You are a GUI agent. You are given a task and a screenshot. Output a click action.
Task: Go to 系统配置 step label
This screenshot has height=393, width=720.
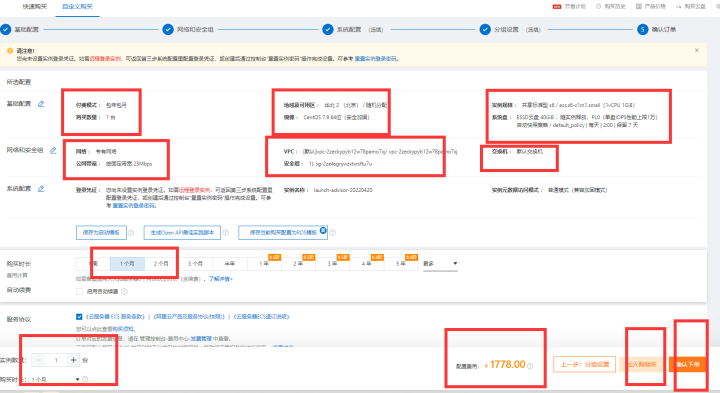[349, 29]
